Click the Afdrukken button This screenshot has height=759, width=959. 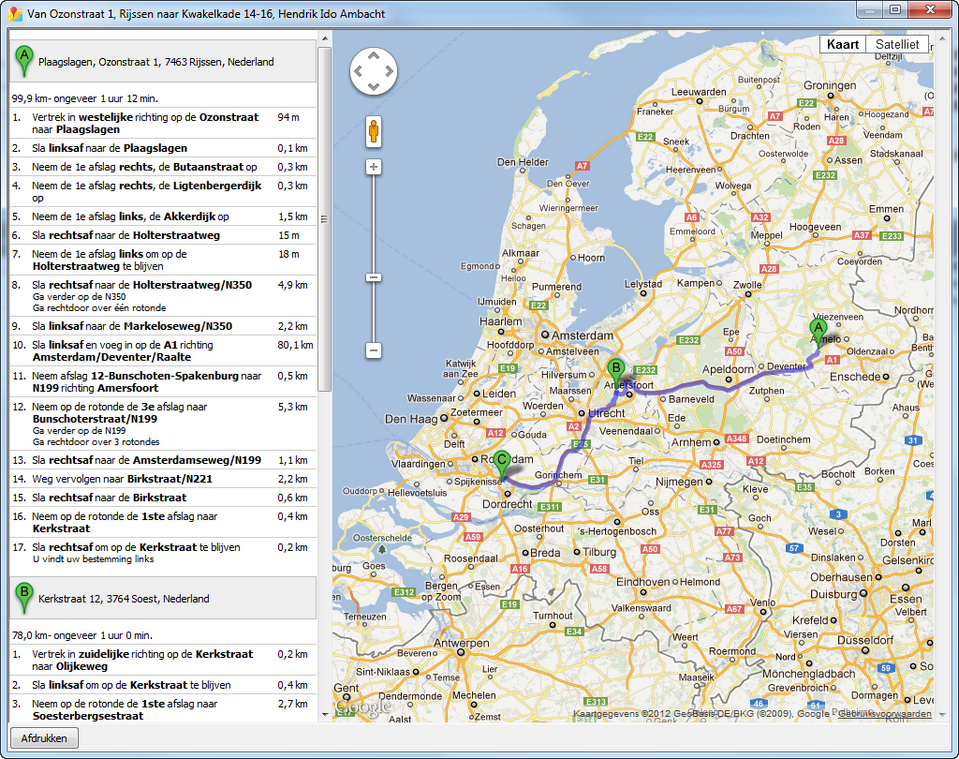tap(44, 738)
